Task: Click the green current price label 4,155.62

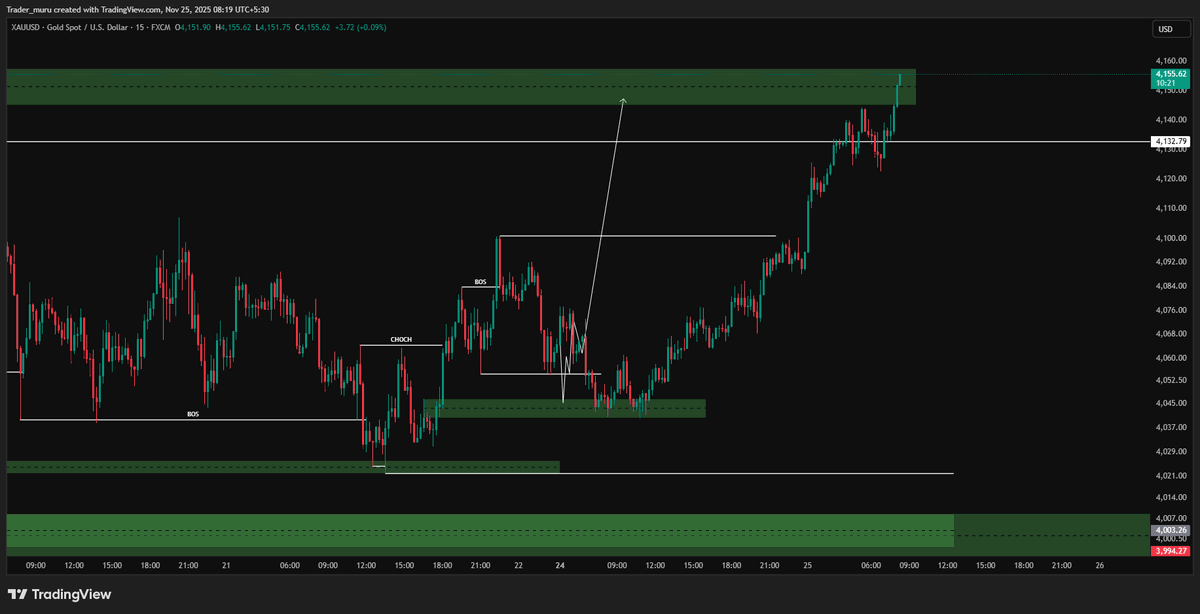Action: 1170,74
